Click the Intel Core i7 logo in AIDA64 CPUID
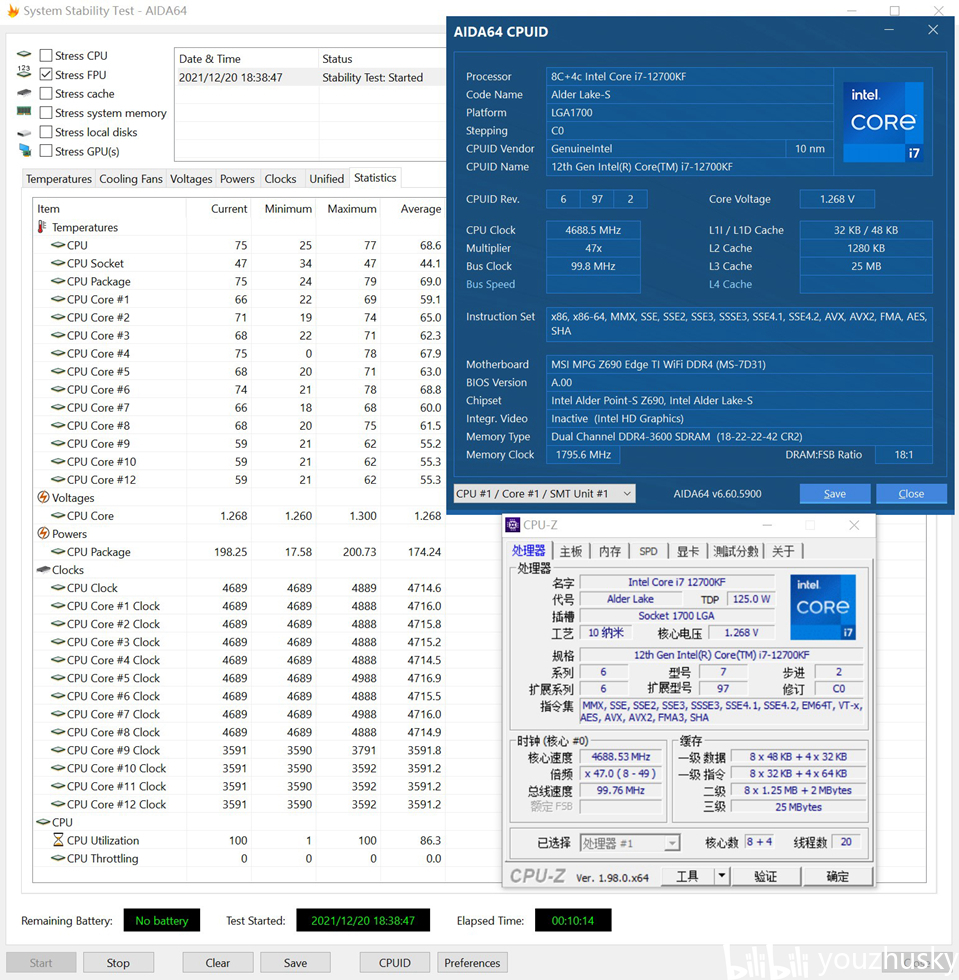The height and width of the screenshot is (980, 959). pos(883,121)
